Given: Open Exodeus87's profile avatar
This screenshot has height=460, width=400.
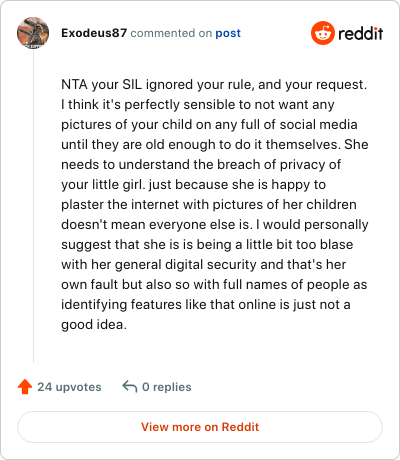Looking at the screenshot, I should click(33, 33).
